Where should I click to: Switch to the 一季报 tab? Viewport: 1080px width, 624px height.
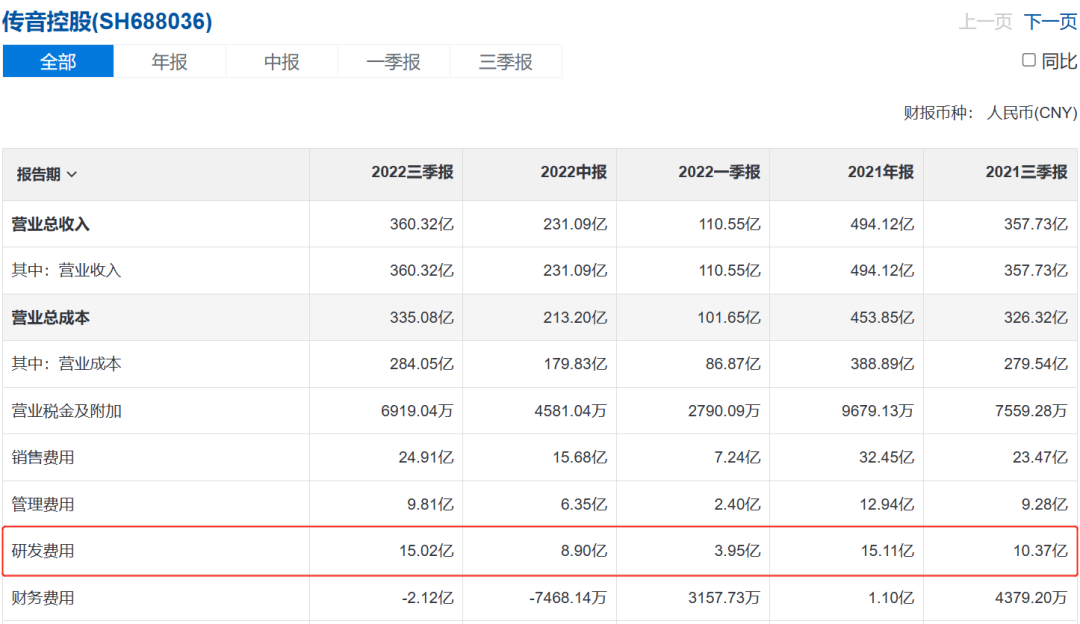pyautogui.click(x=394, y=62)
